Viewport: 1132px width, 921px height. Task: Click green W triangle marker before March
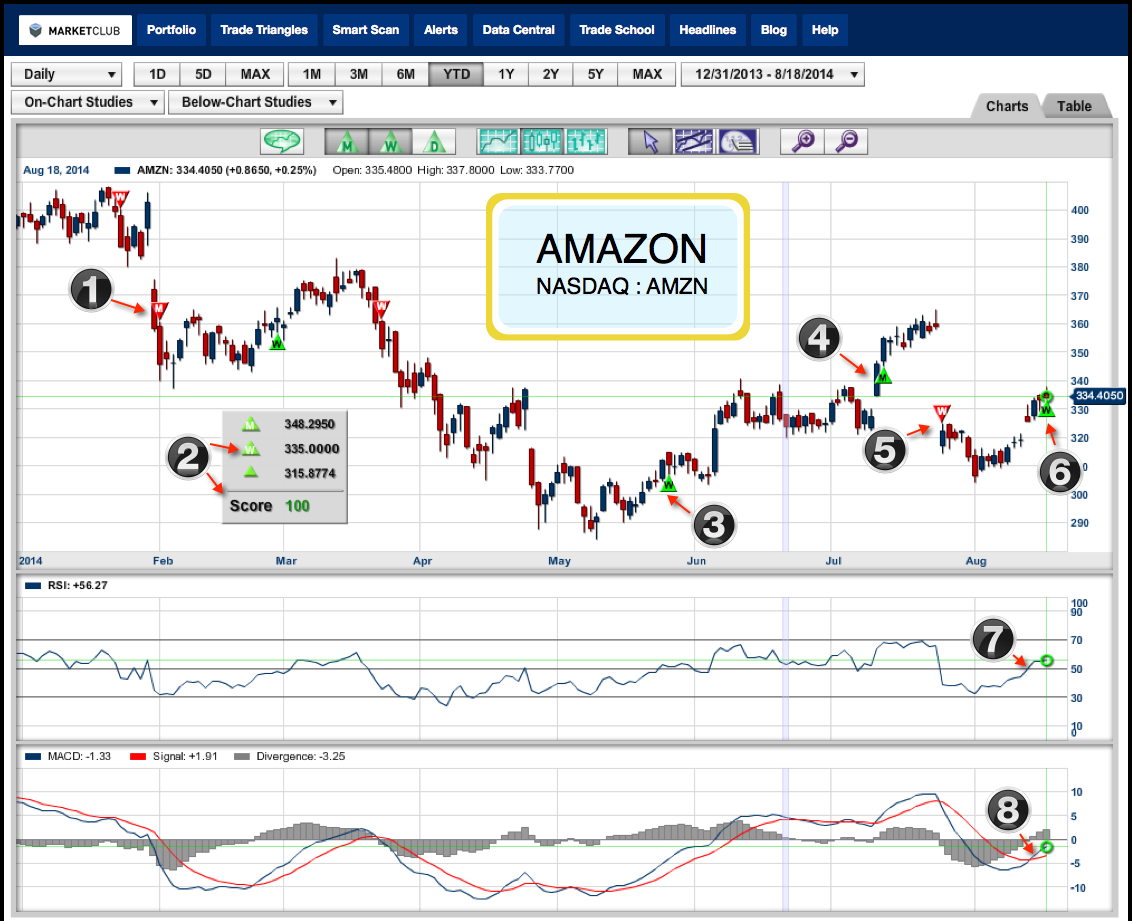tap(277, 344)
